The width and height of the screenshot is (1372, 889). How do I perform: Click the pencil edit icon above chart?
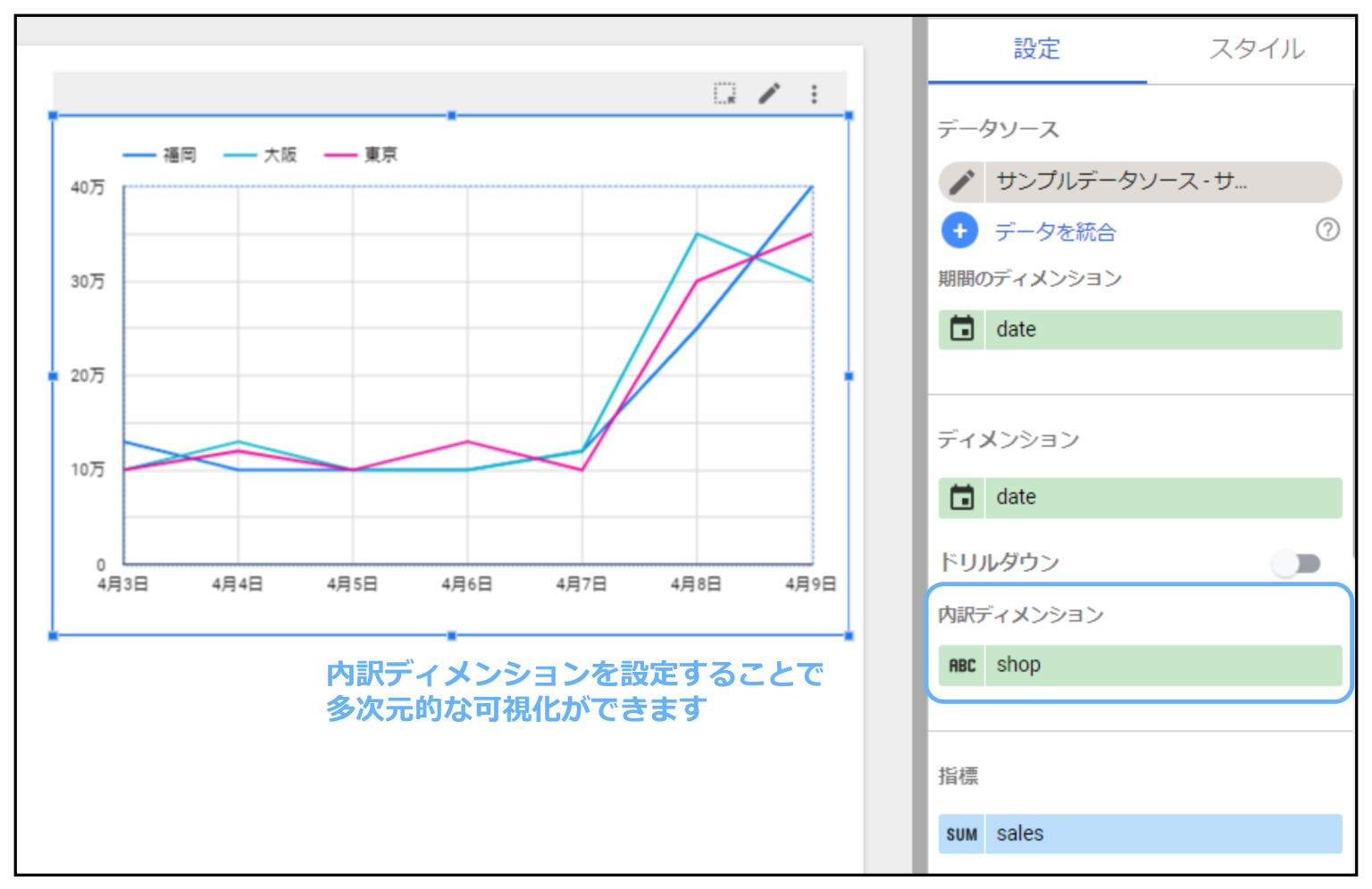point(769,94)
